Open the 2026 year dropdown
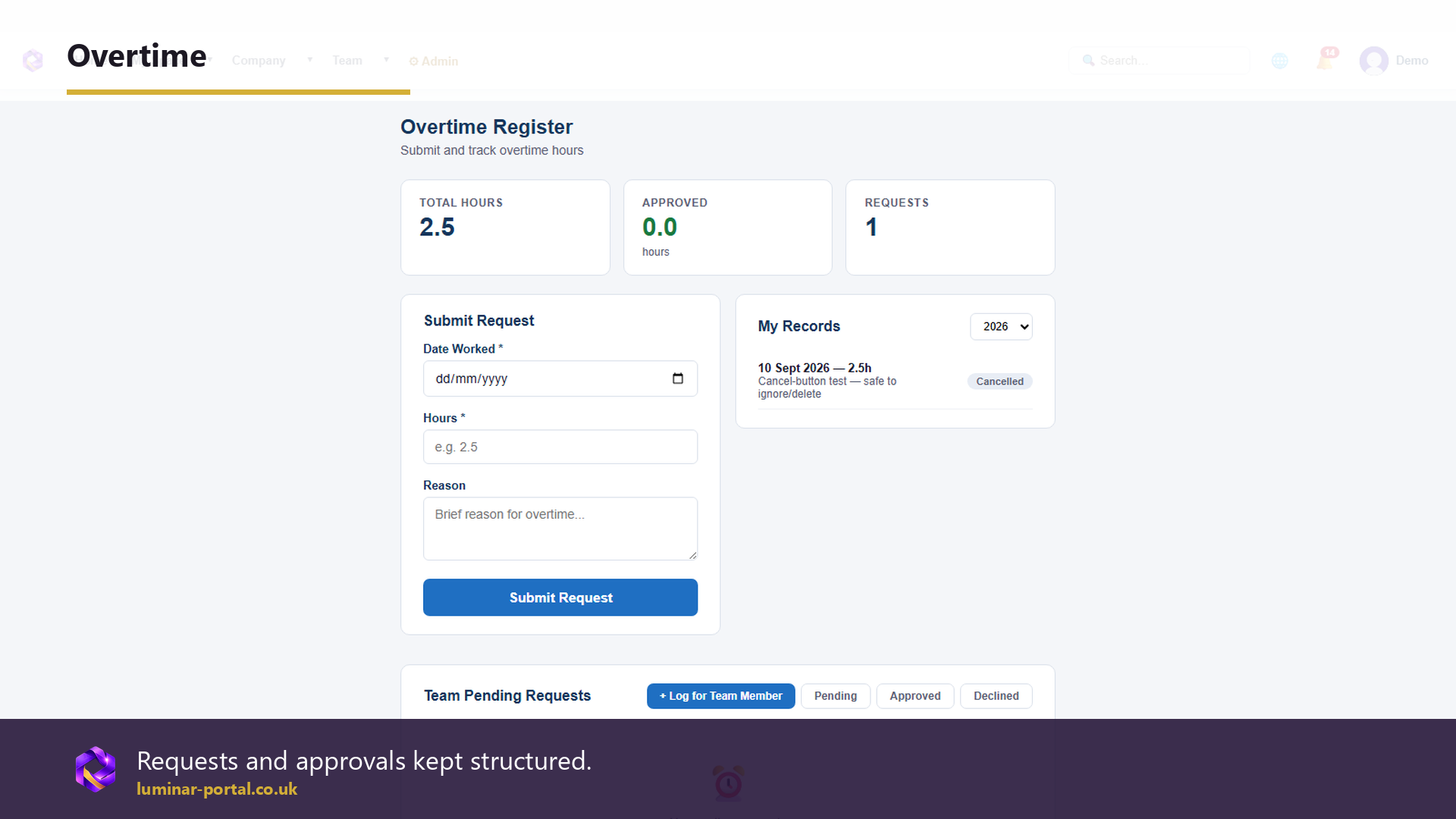Viewport: 1456px width, 819px height. point(1001,327)
